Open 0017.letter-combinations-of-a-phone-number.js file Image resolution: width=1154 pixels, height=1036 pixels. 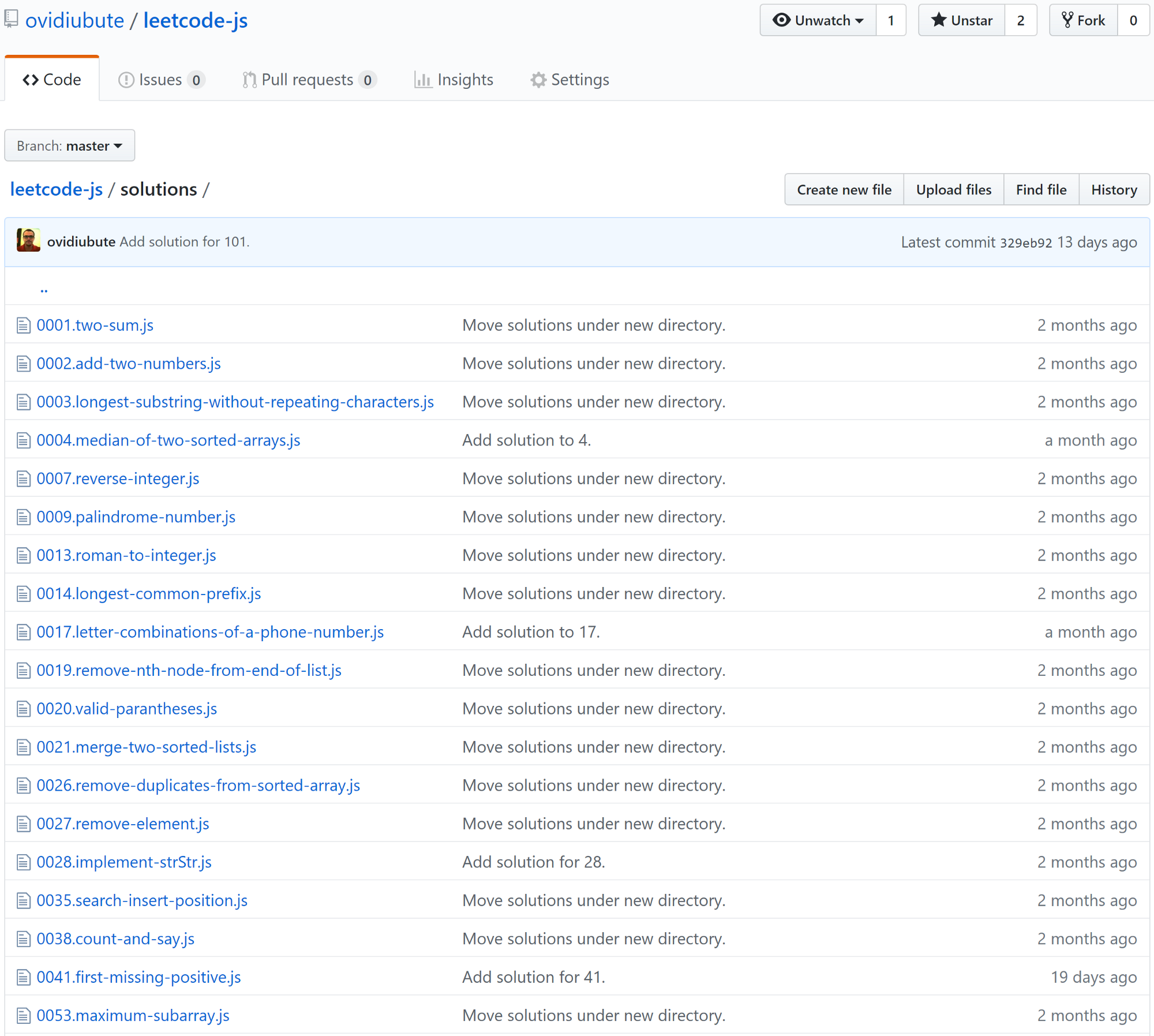point(210,633)
